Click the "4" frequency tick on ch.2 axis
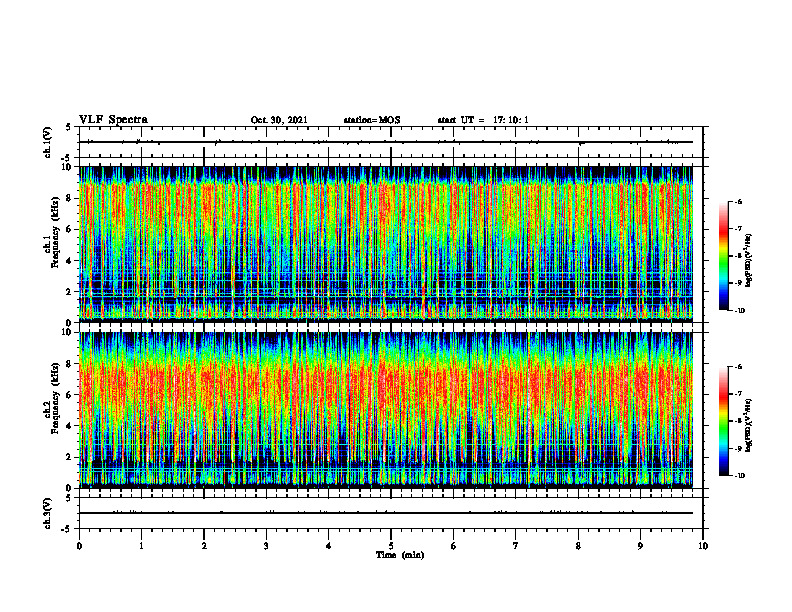The width and height of the screenshot is (792, 612). coord(71,426)
